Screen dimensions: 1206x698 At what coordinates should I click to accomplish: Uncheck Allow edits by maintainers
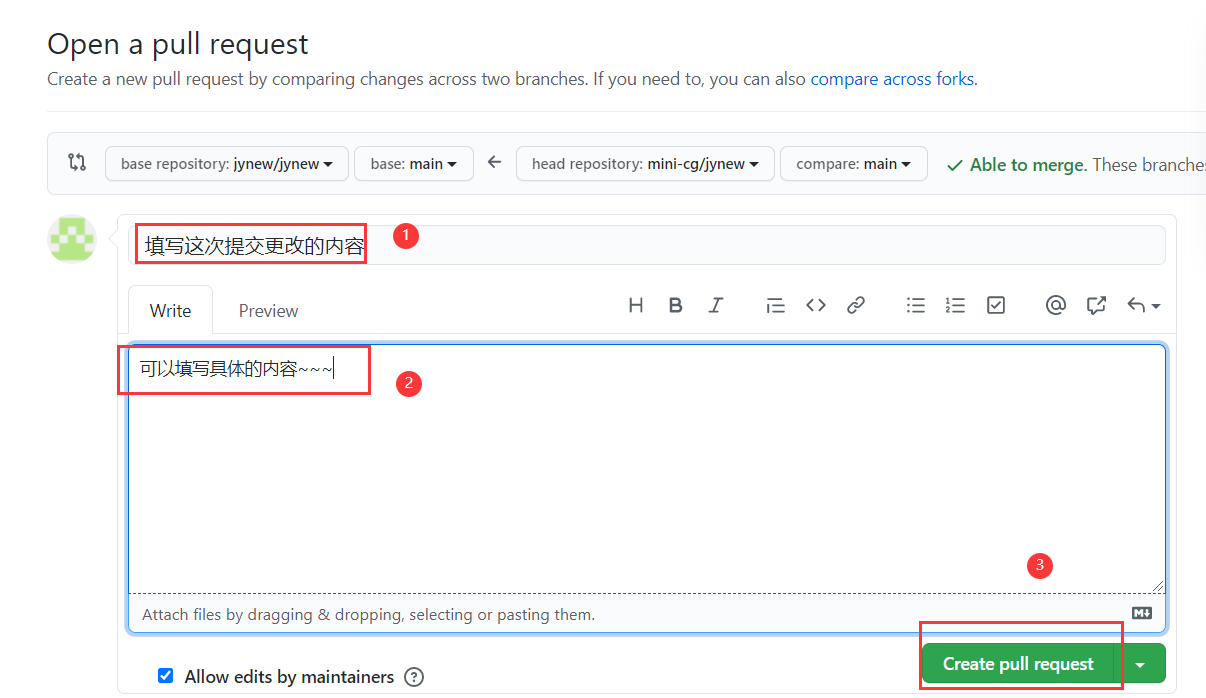tap(165, 676)
